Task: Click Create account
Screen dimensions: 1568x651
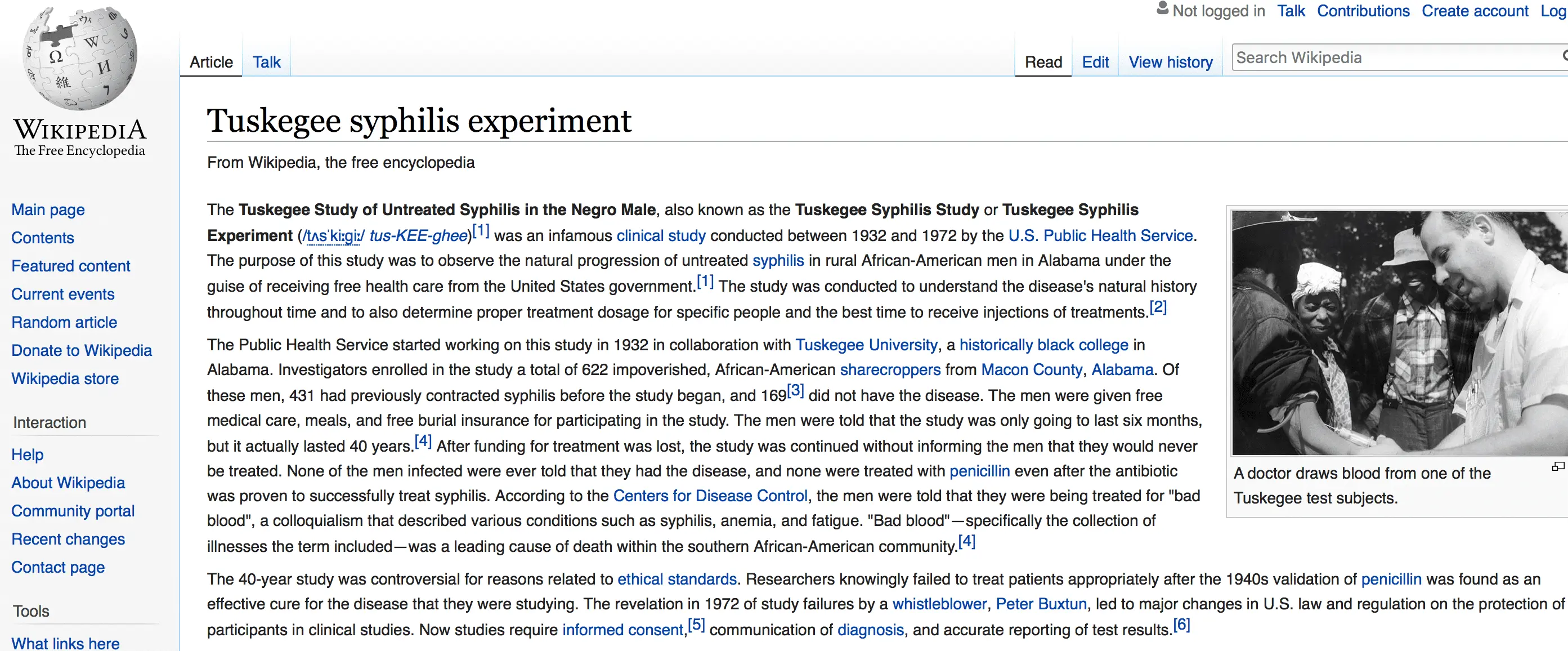Action: (x=1474, y=11)
